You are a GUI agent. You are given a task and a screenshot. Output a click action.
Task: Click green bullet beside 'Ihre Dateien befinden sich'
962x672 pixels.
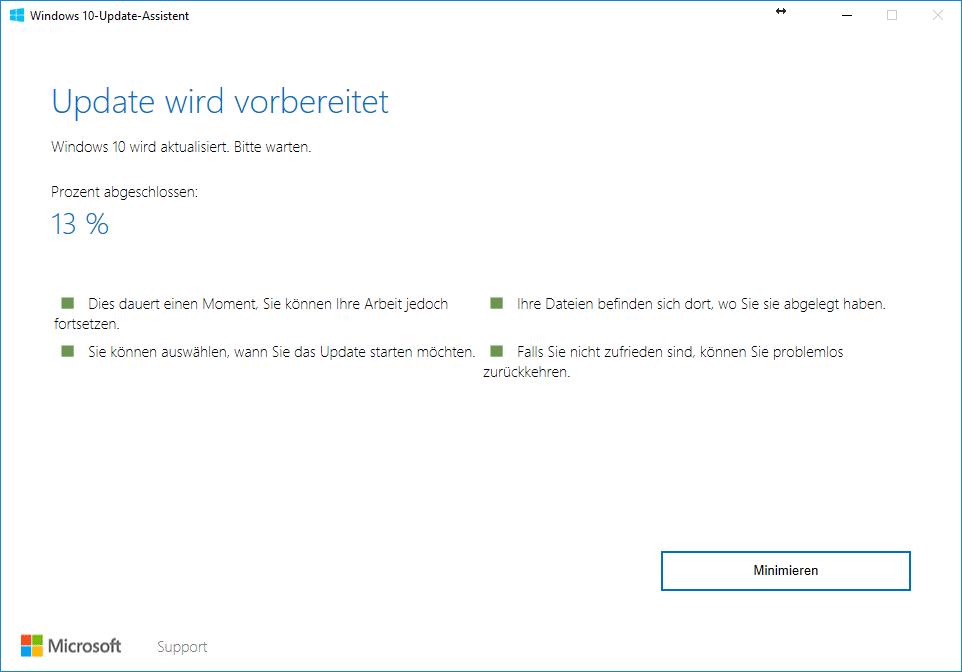click(x=496, y=303)
